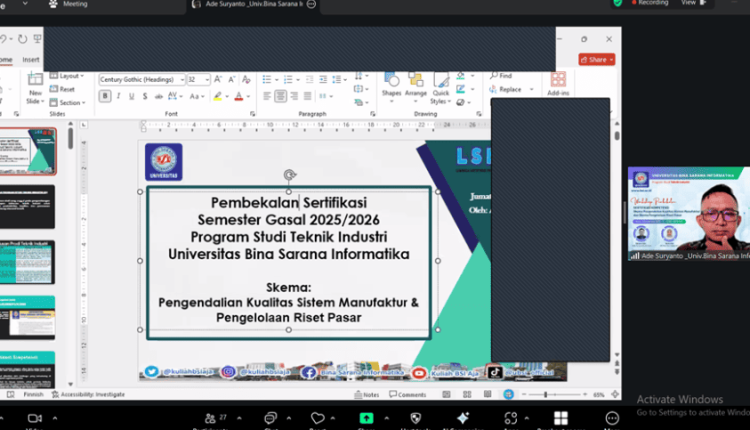The image size is (750, 430).
Task: Open Font dialog launcher
Action: click(253, 114)
